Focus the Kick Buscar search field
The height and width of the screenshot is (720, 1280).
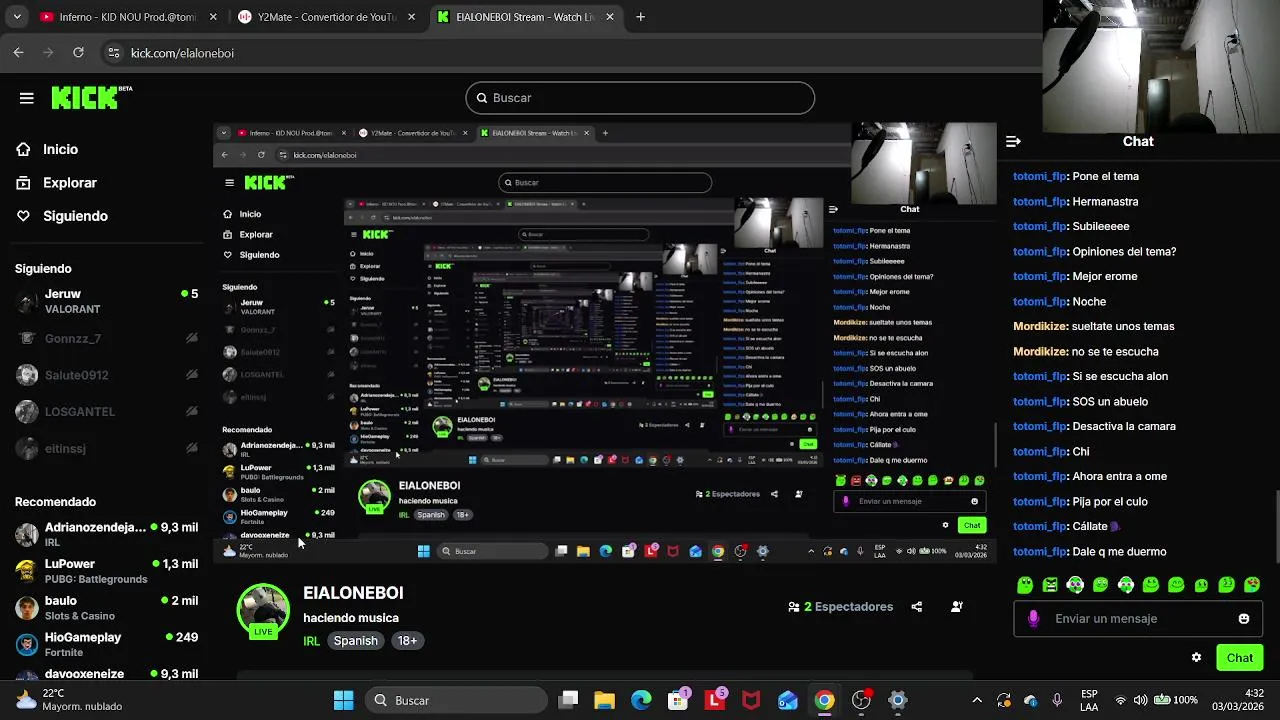coord(640,98)
